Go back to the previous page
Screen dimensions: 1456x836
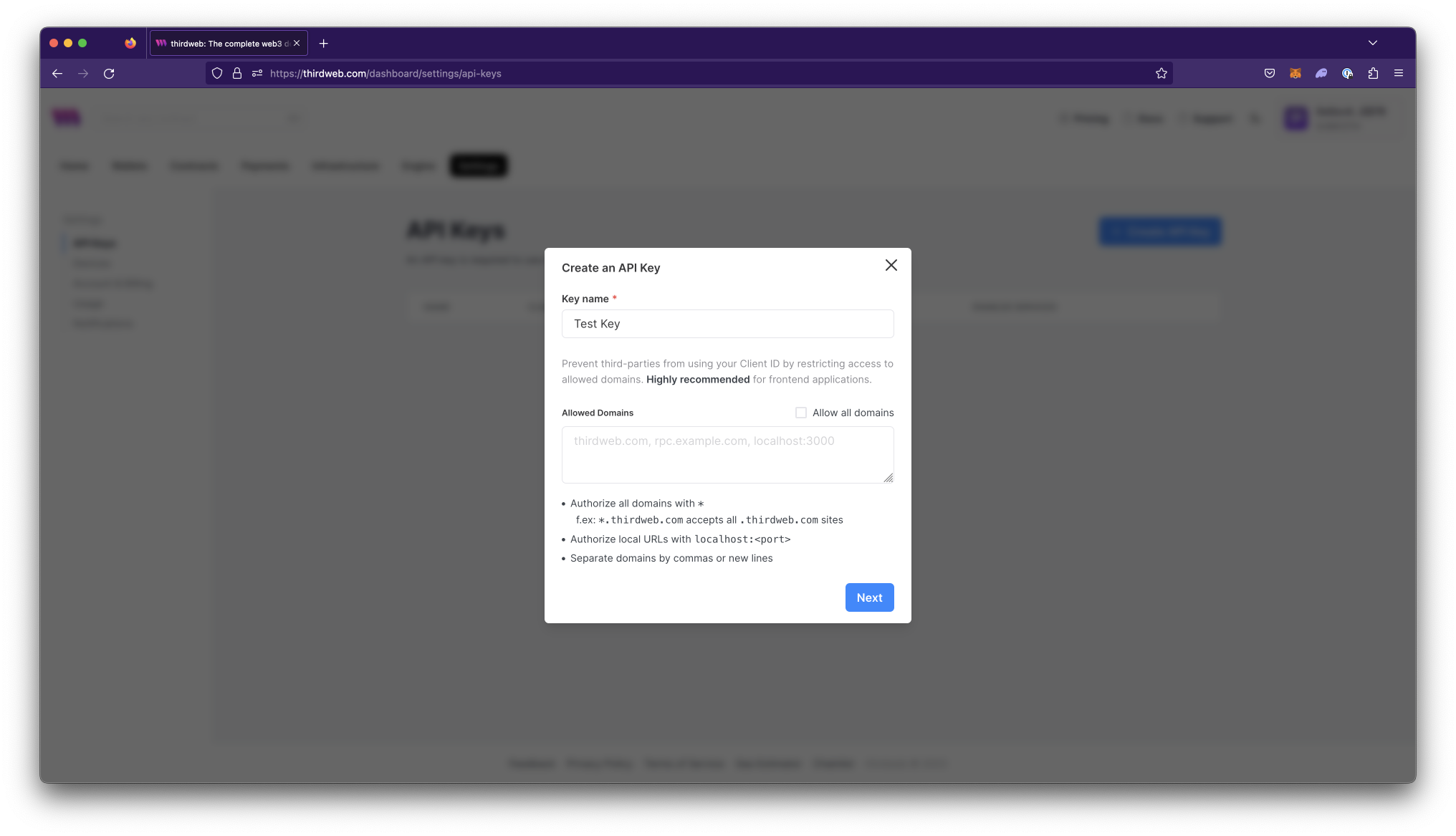point(57,73)
